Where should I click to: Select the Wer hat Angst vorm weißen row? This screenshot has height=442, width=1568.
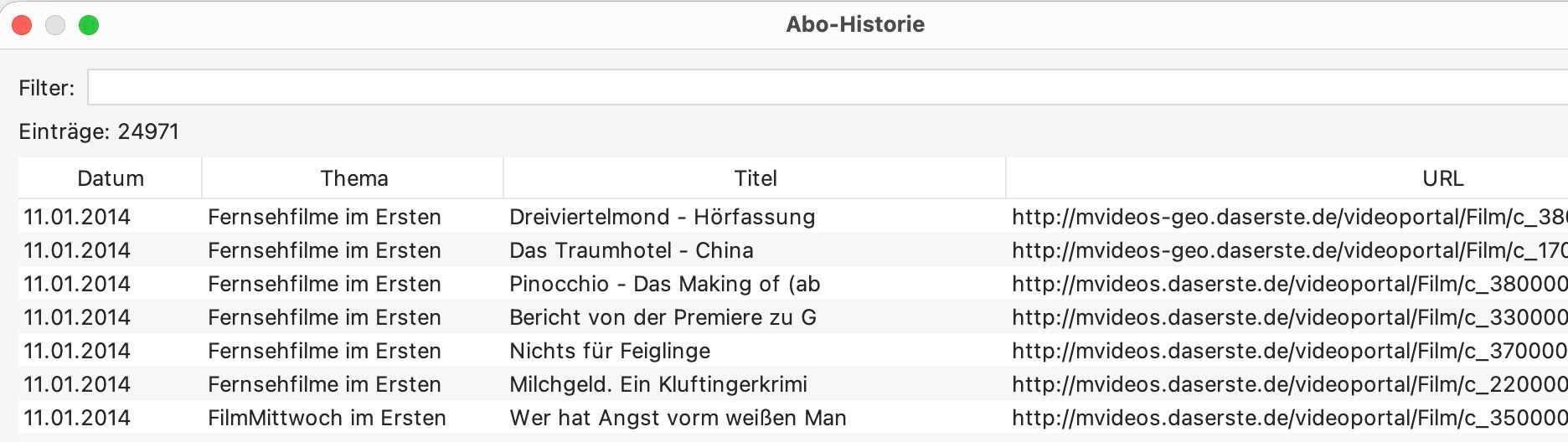tap(677, 418)
